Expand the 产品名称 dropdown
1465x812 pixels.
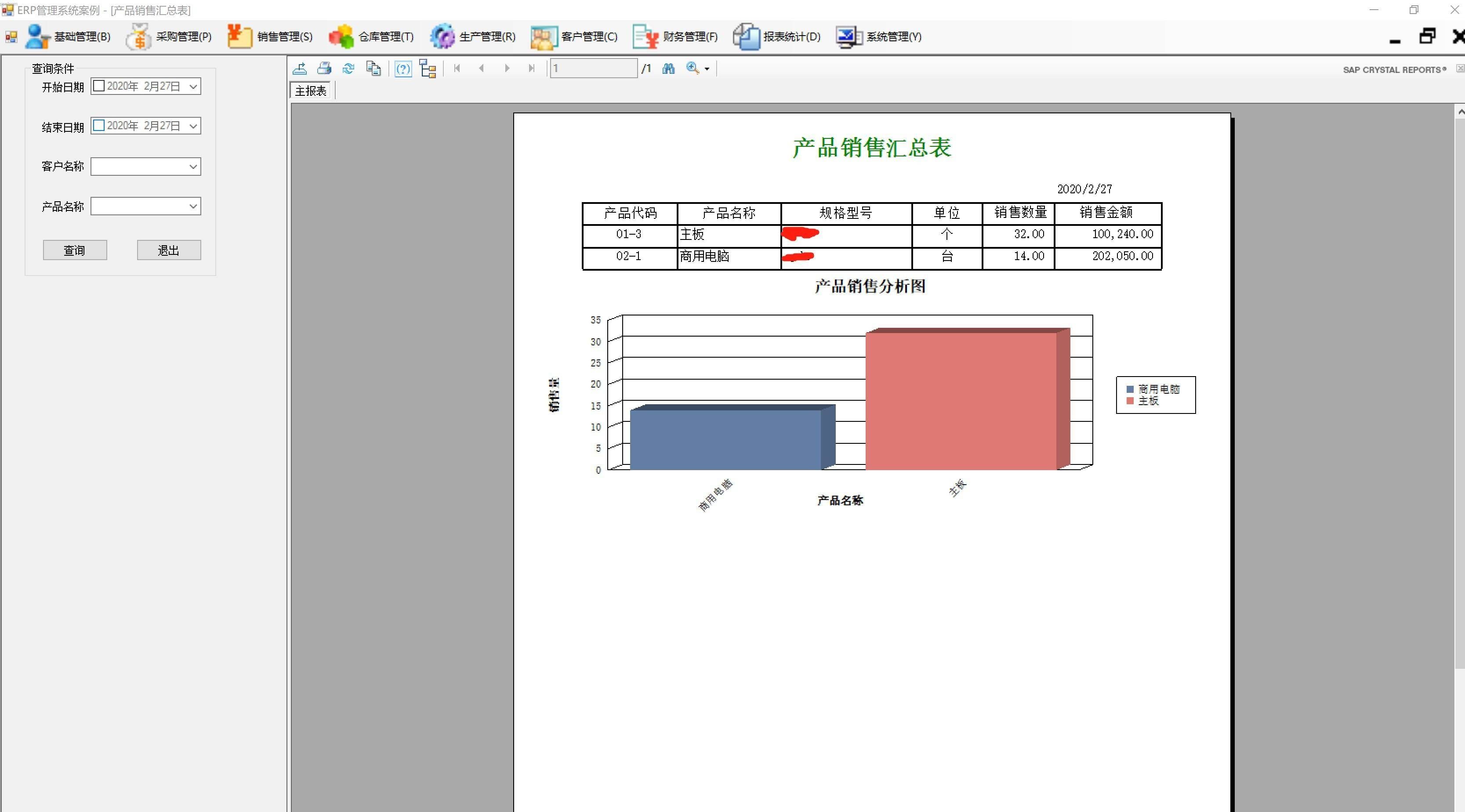193,207
